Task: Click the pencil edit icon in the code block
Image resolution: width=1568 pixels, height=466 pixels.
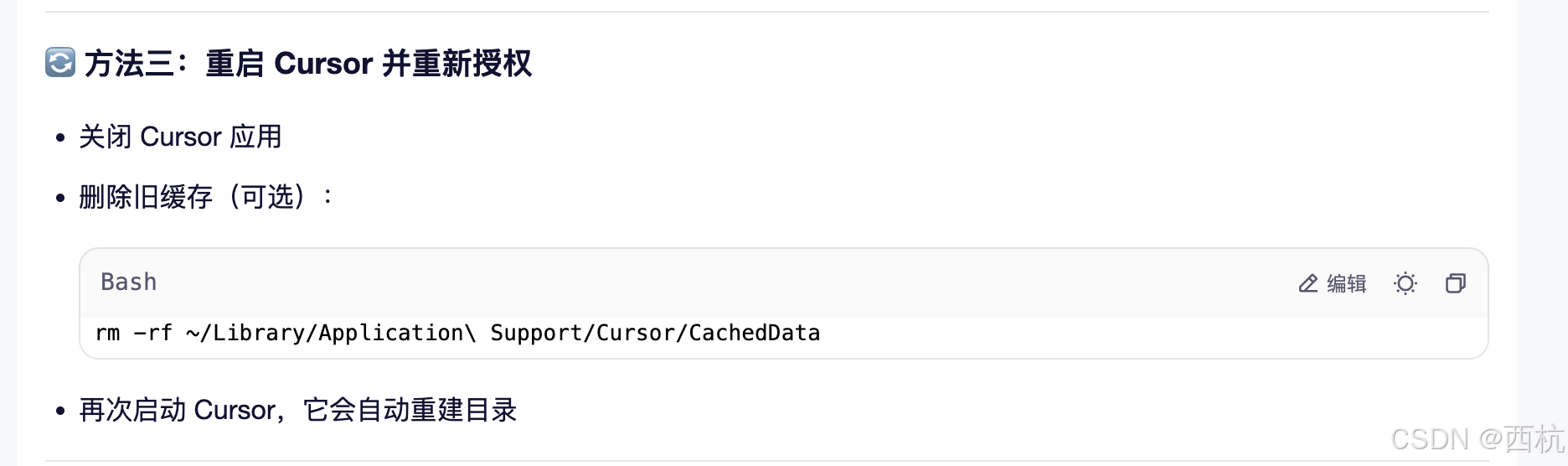Action: point(1308,284)
